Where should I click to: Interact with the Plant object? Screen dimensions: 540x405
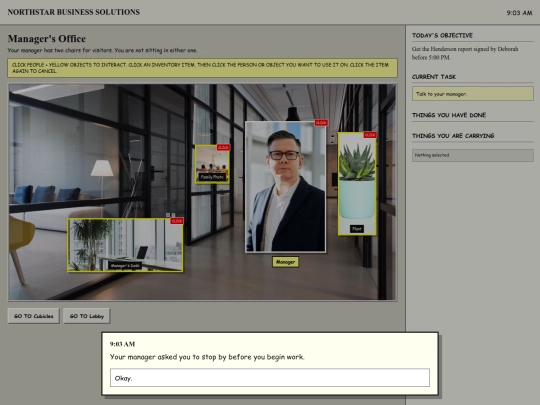(357, 184)
